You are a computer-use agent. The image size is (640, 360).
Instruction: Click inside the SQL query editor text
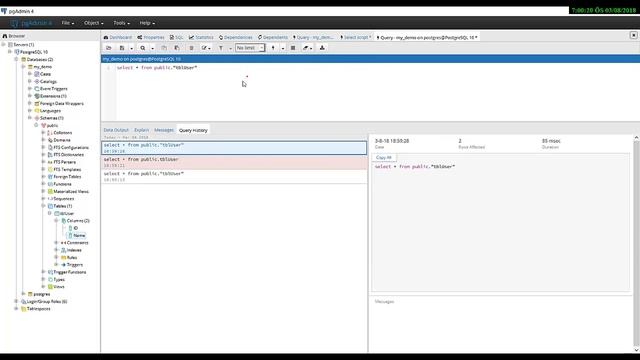(157, 67)
